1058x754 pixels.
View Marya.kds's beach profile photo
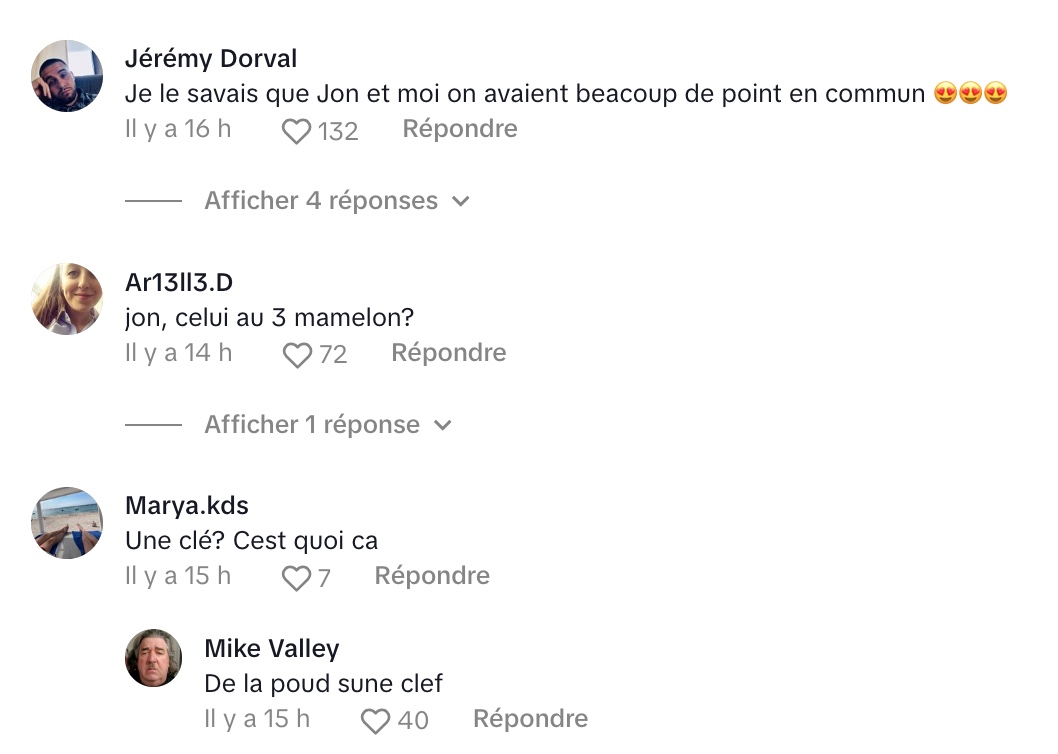(x=67, y=523)
